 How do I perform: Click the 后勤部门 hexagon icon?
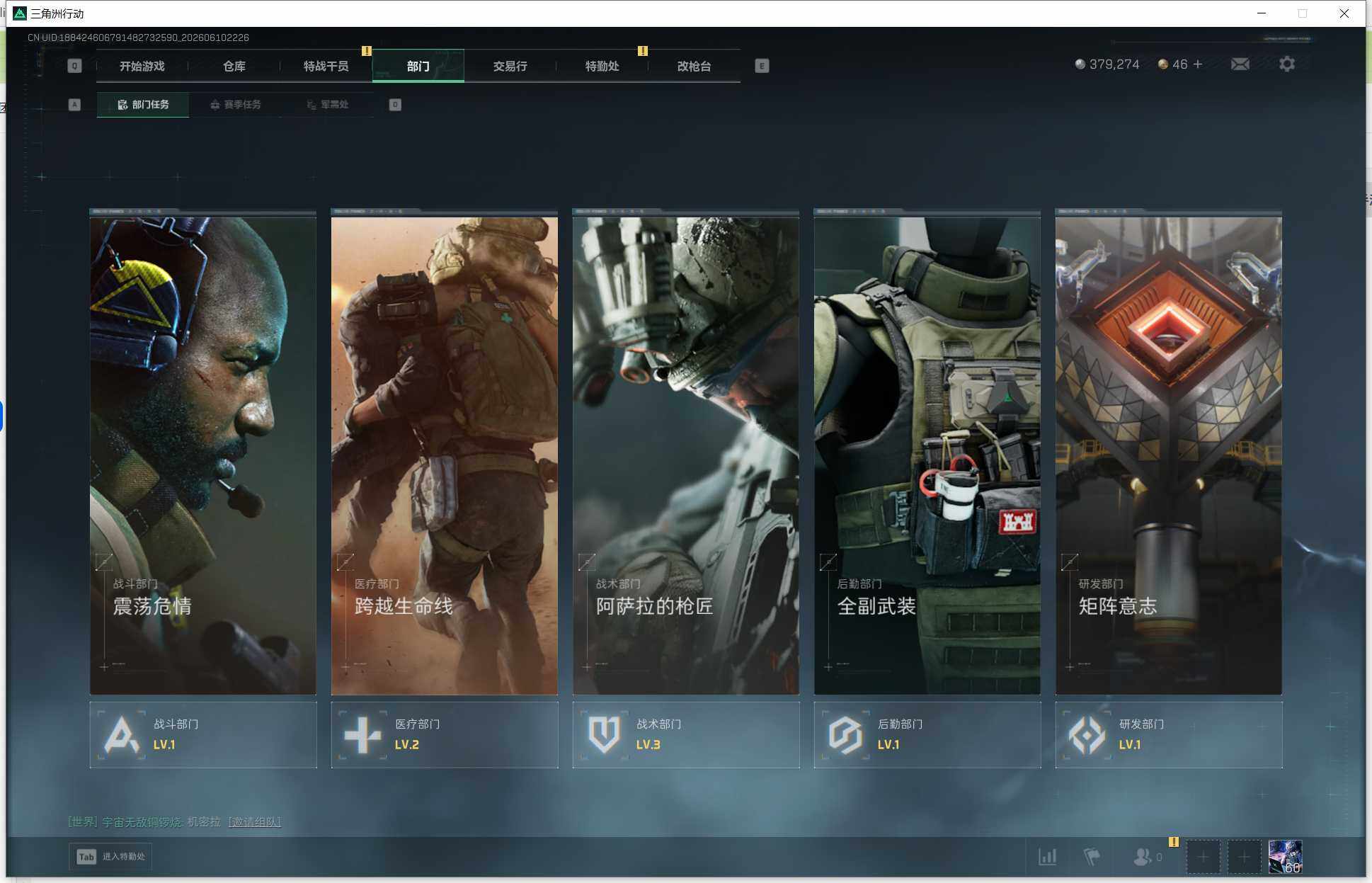845,735
